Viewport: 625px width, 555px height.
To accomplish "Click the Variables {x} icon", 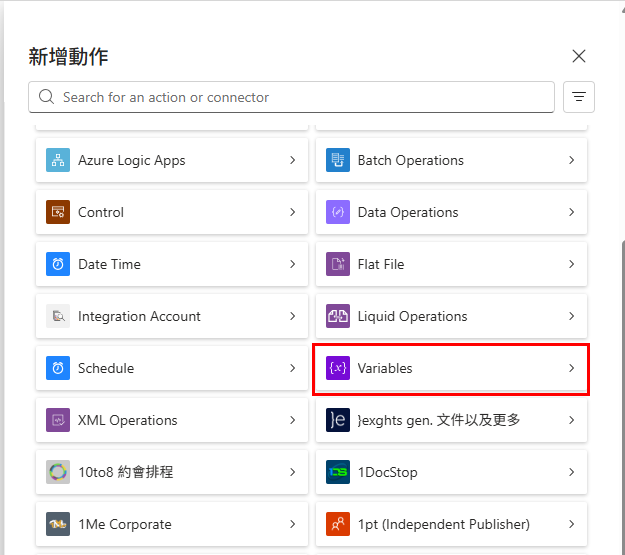I will pos(338,368).
